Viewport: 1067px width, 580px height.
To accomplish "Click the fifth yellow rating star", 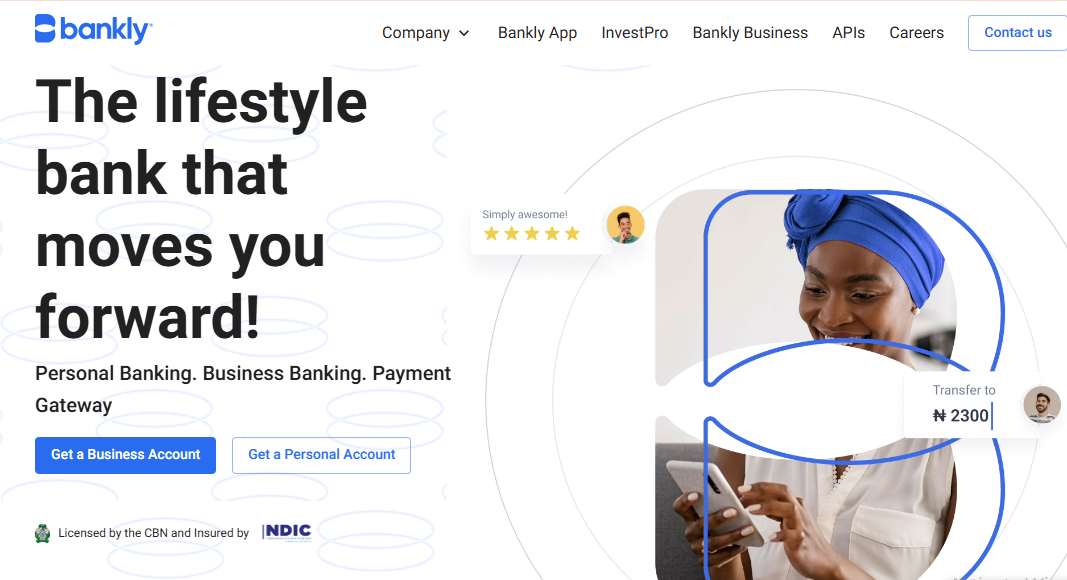I will pyautogui.click(x=572, y=233).
